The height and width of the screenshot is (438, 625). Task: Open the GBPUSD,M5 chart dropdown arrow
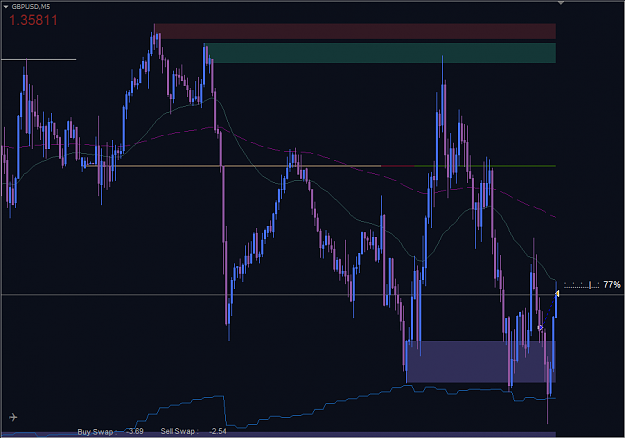click(x=6, y=7)
